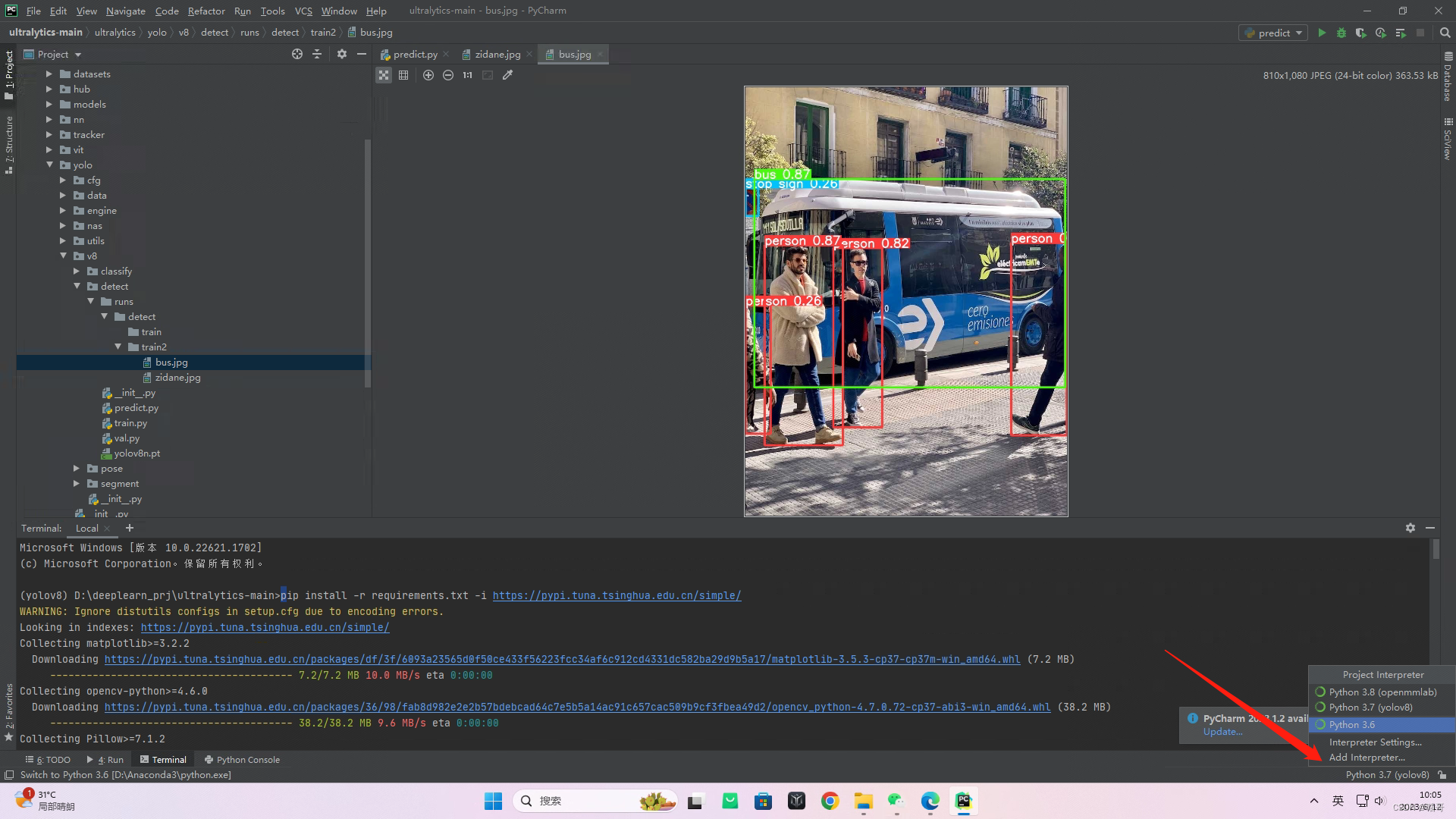
Task: Toggle the Favorites tool window
Action: click(x=9, y=711)
